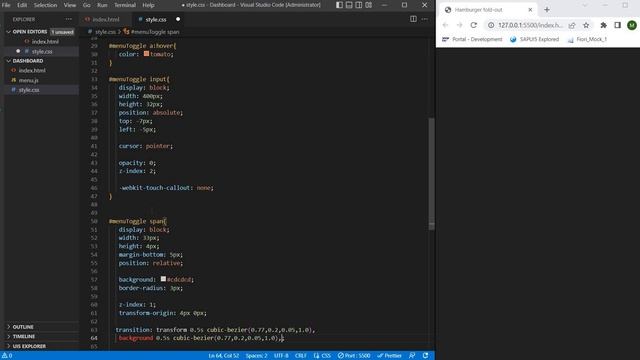Open new Chrome tab with plus

pyautogui.click(x=547, y=9)
